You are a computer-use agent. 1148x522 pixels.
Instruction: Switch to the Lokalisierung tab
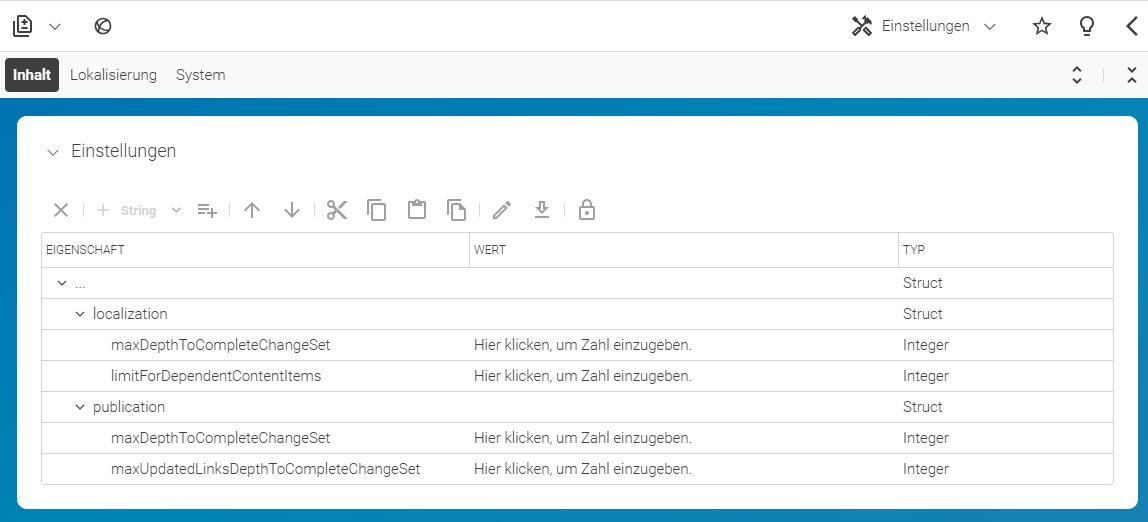(113, 75)
